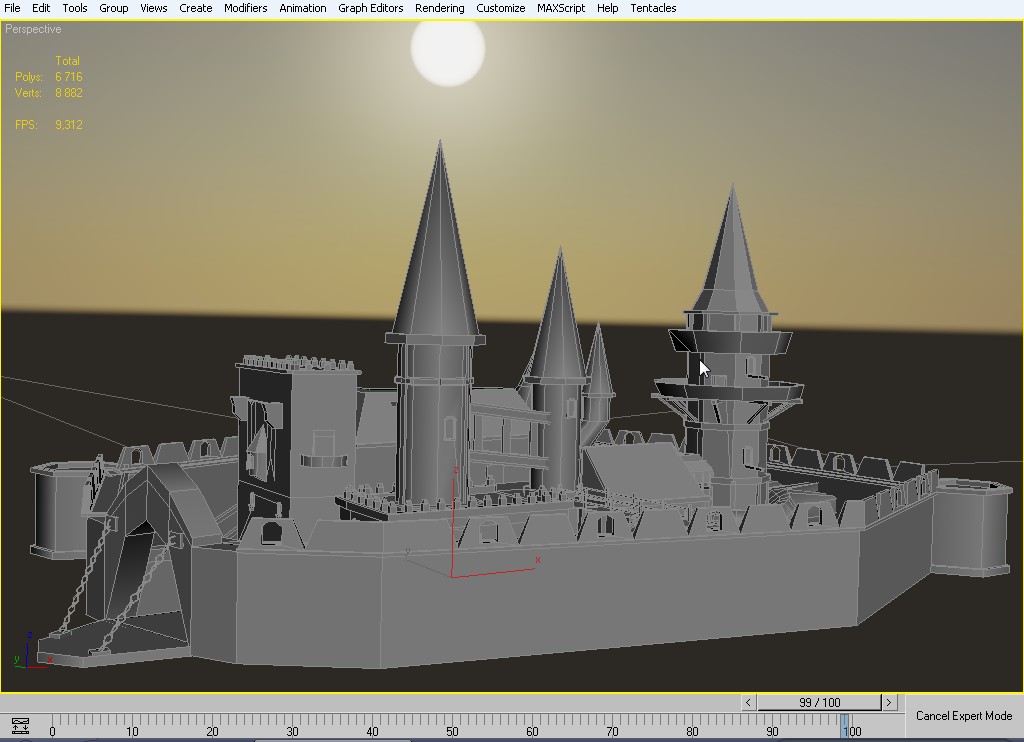Open the MAXScript menu
Screen dimensions: 1024x742
pyautogui.click(x=560, y=8)
